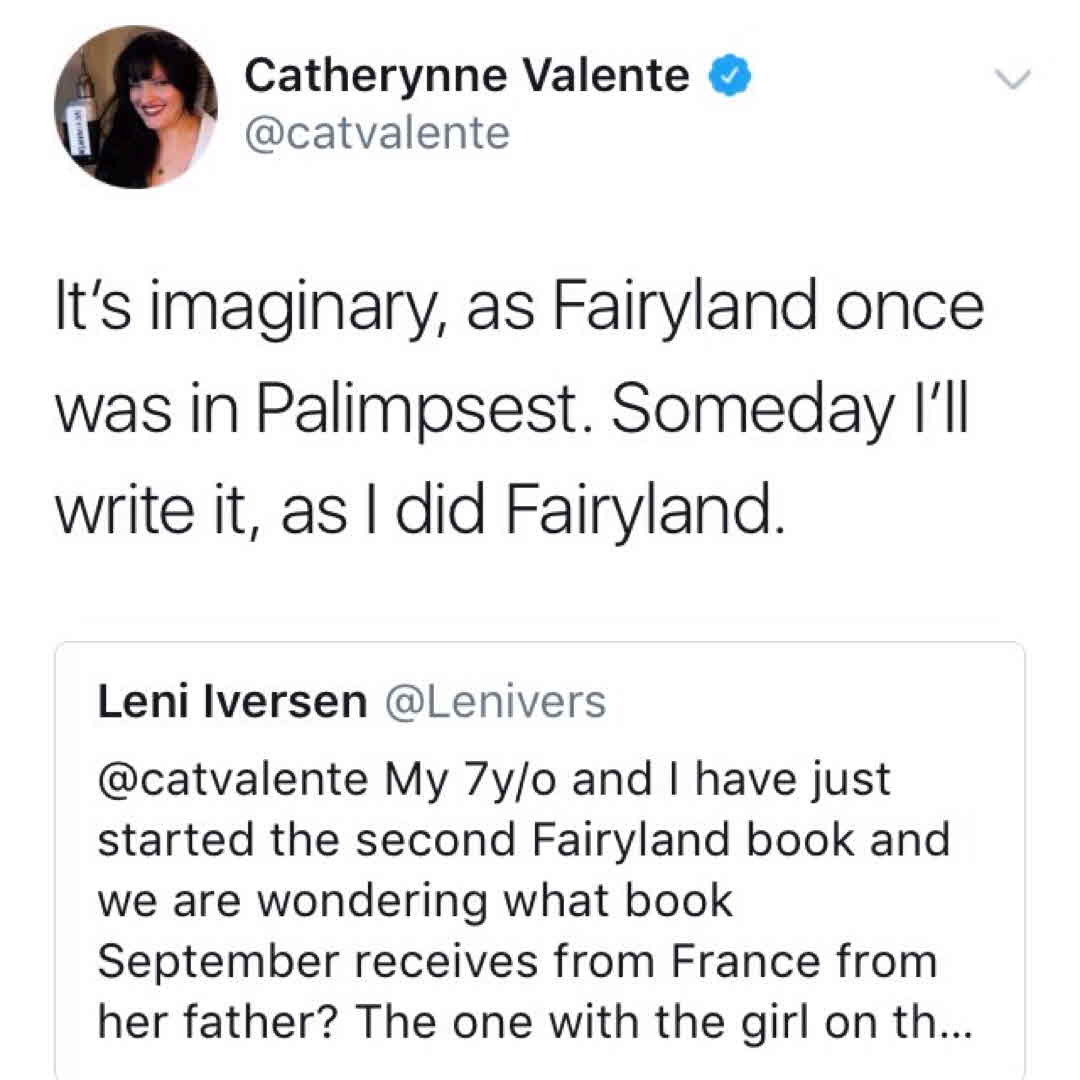Click the line "write it, as I did Fairyland."

tap(414, 511)
